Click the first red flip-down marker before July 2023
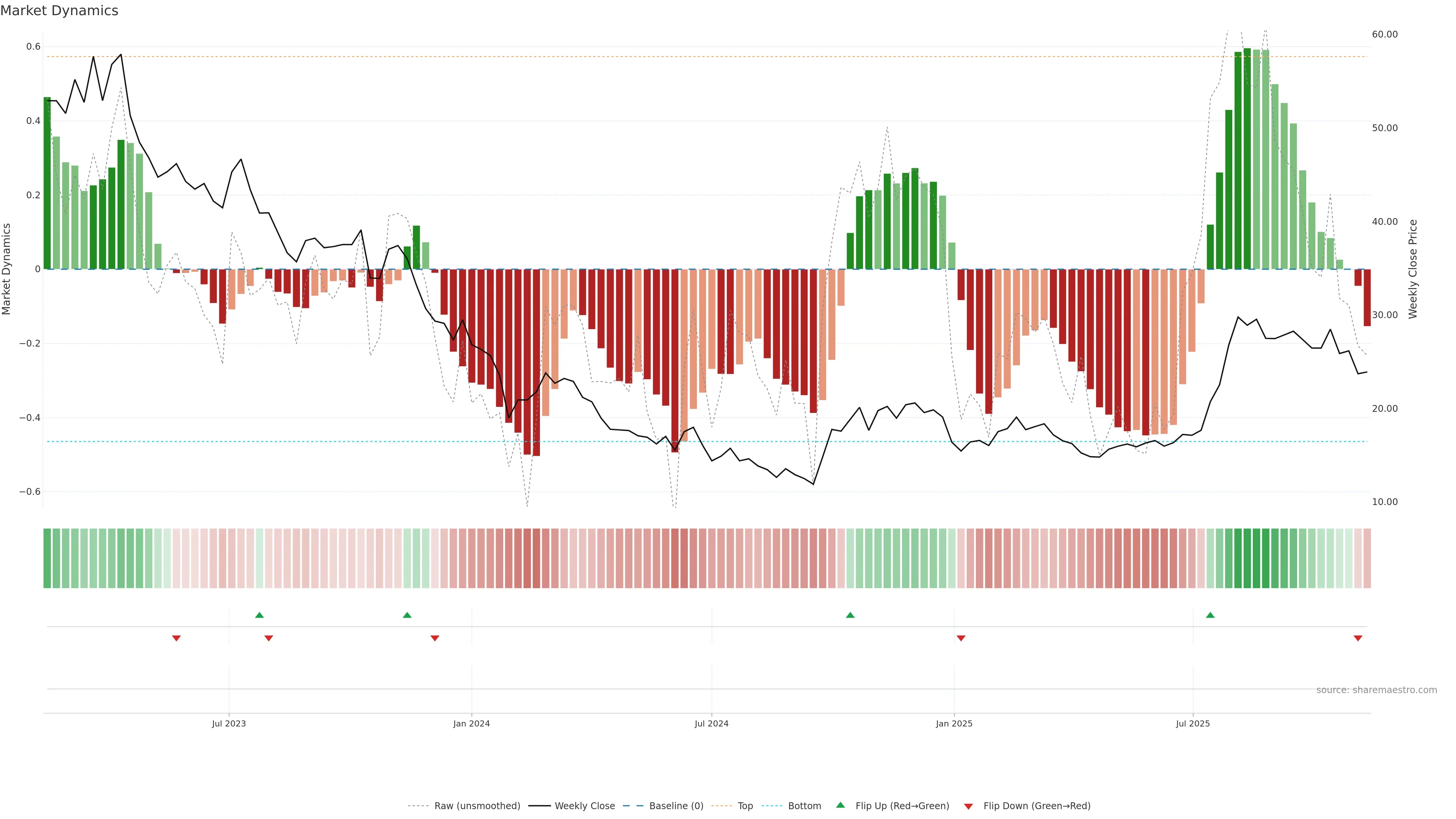The image size is (1456, 819). tap(176, 638)
